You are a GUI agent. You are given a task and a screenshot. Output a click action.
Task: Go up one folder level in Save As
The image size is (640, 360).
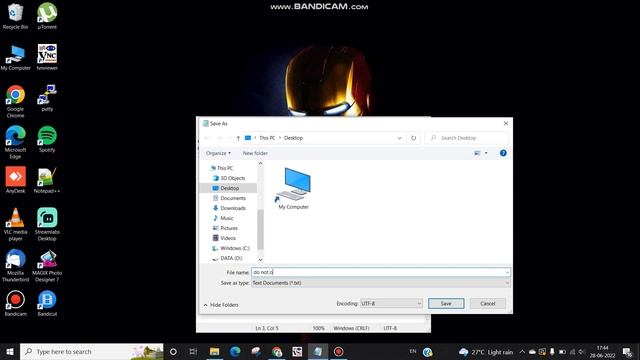238,138
